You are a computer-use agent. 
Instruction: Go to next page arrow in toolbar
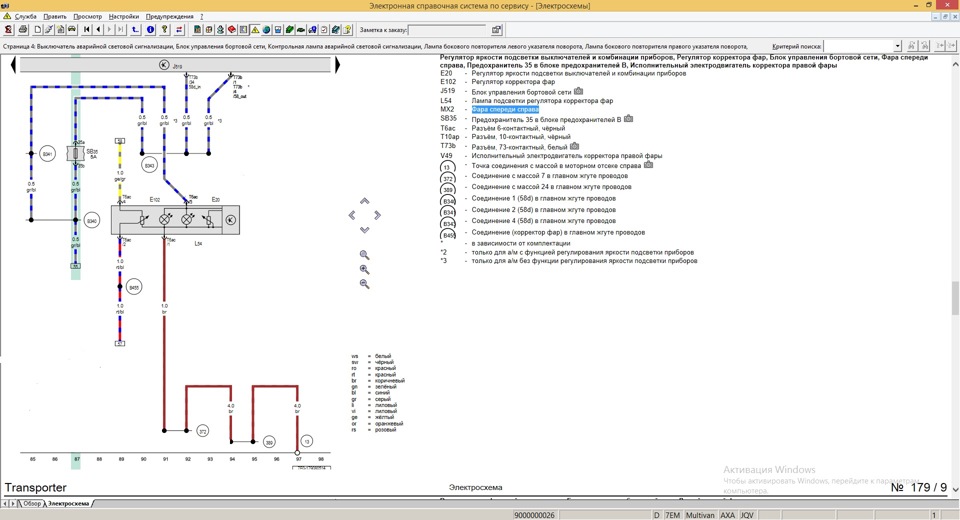coord(109,29)
